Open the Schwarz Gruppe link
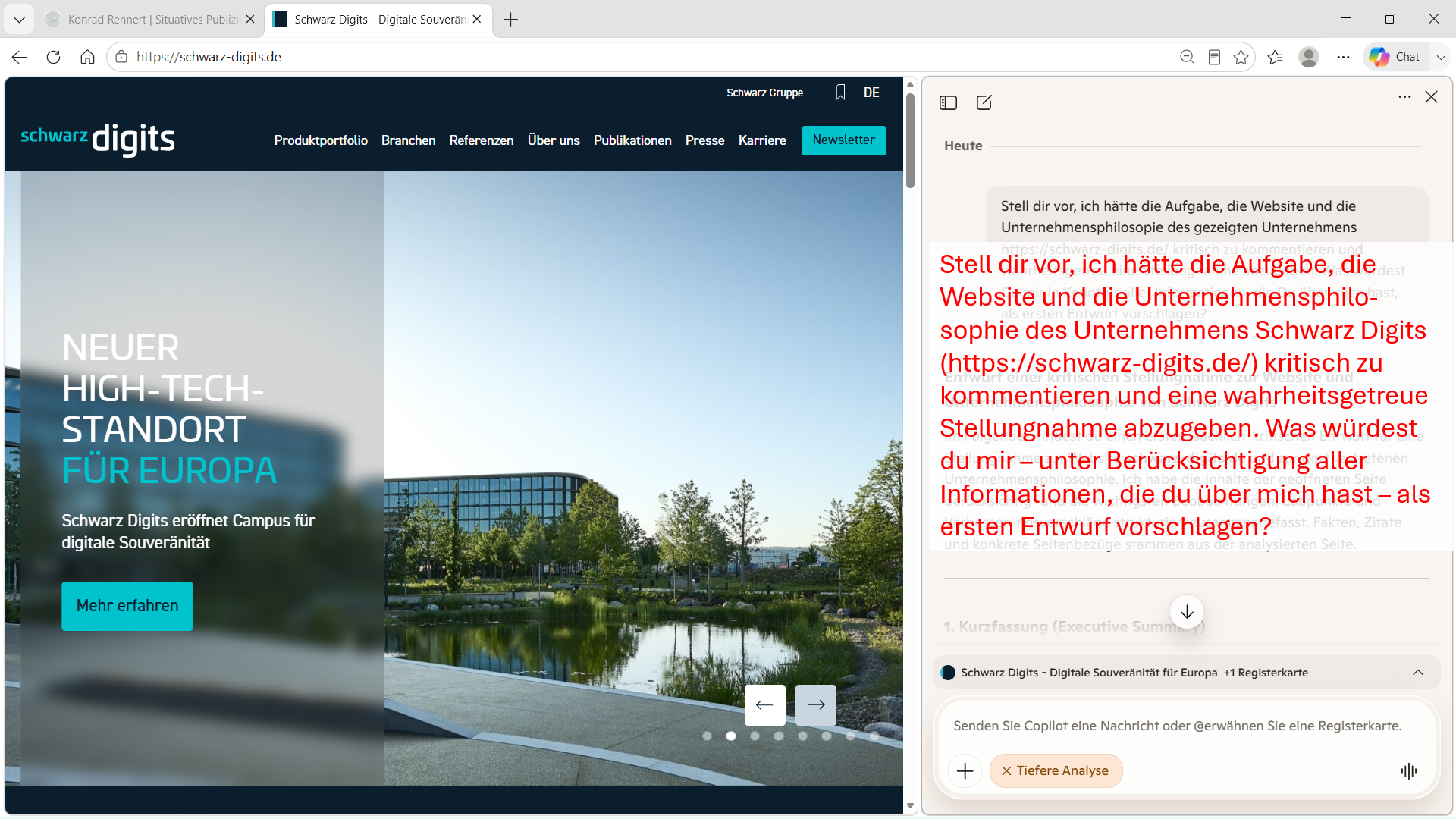Screen dimensions: 1456x819 [x=764, y=93]
